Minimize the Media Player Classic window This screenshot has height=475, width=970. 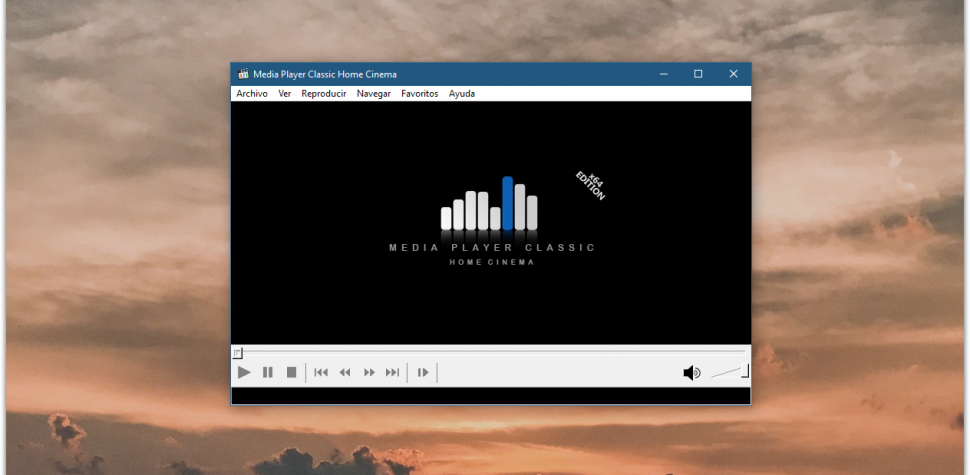pos(664,74)
